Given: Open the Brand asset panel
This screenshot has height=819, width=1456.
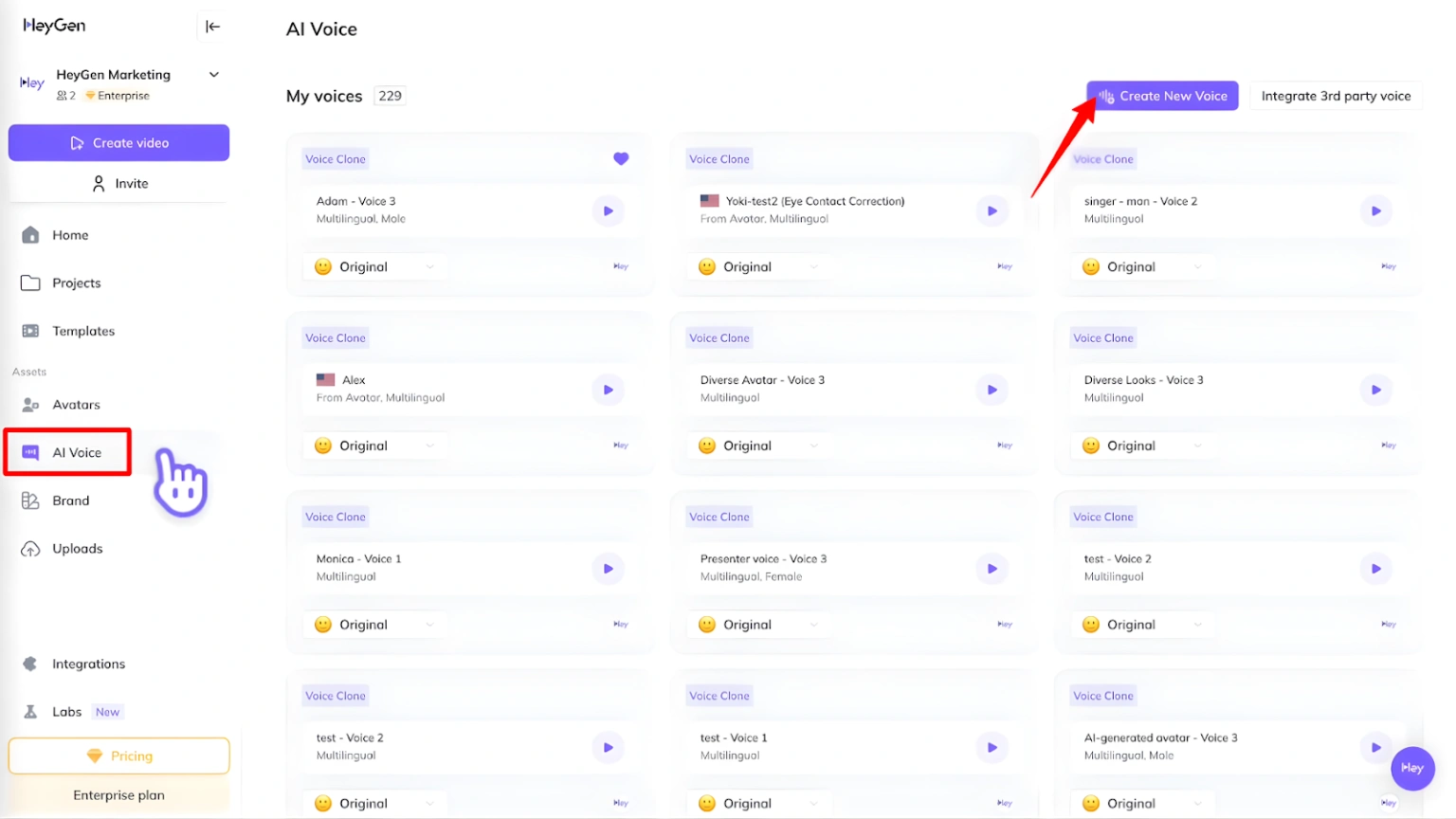Looking at the screenshot, I should pos(71,500).
